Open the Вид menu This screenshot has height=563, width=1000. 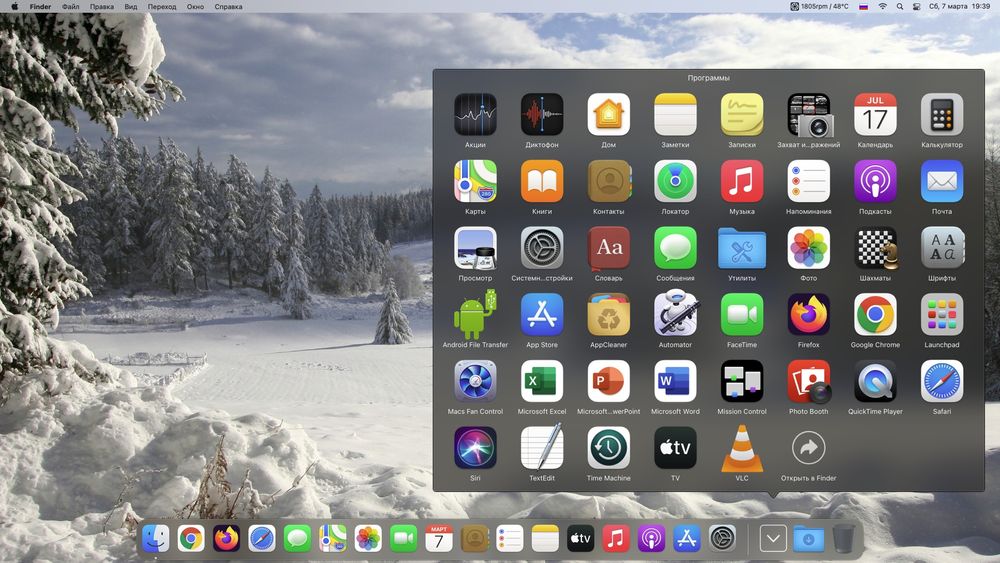coord(131,6)
